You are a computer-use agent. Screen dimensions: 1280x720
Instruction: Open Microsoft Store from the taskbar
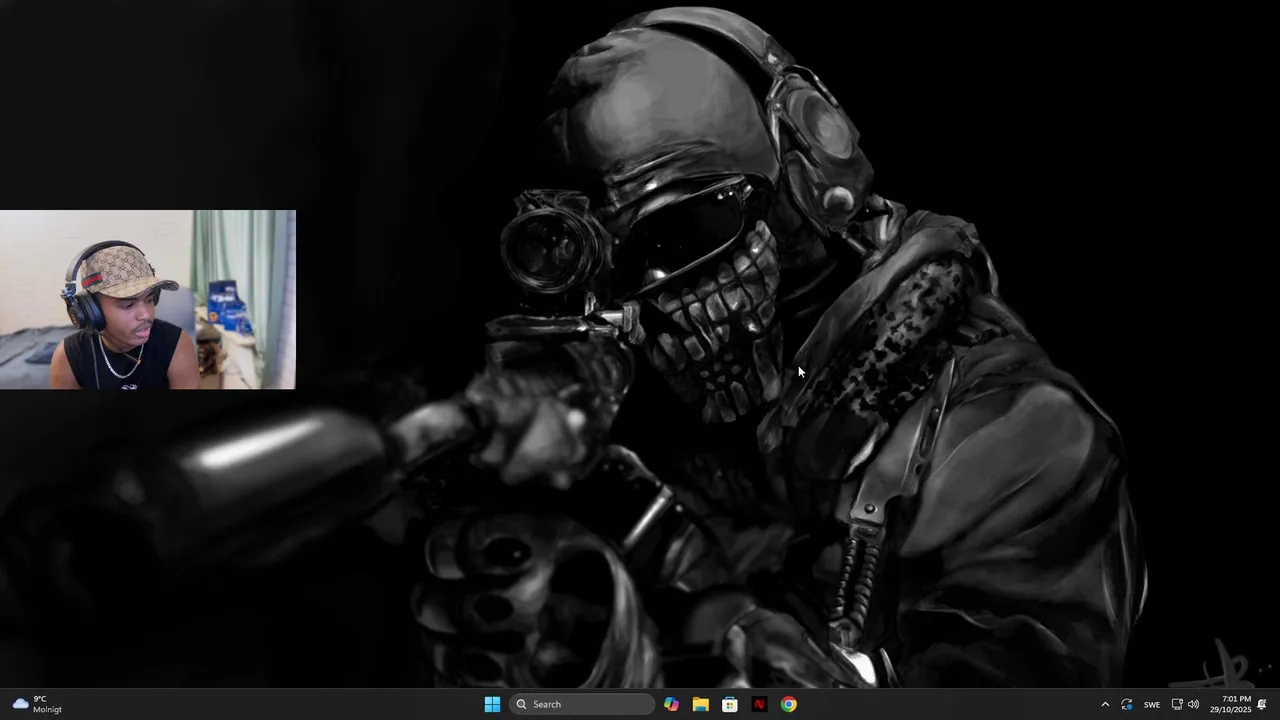pos(730,704)
